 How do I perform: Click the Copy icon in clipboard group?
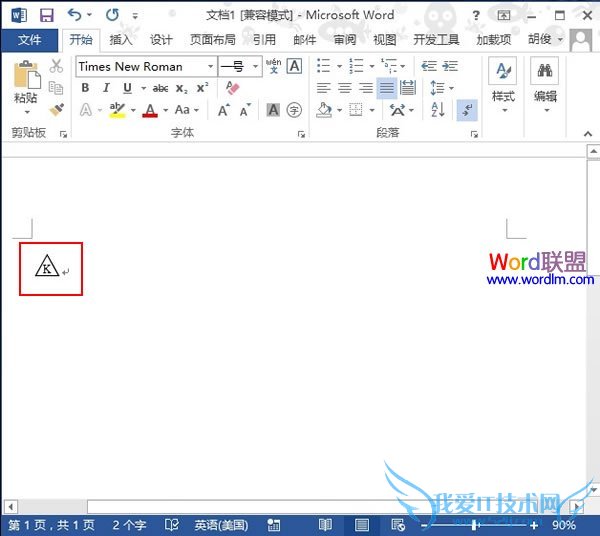[x=56, y=88]
